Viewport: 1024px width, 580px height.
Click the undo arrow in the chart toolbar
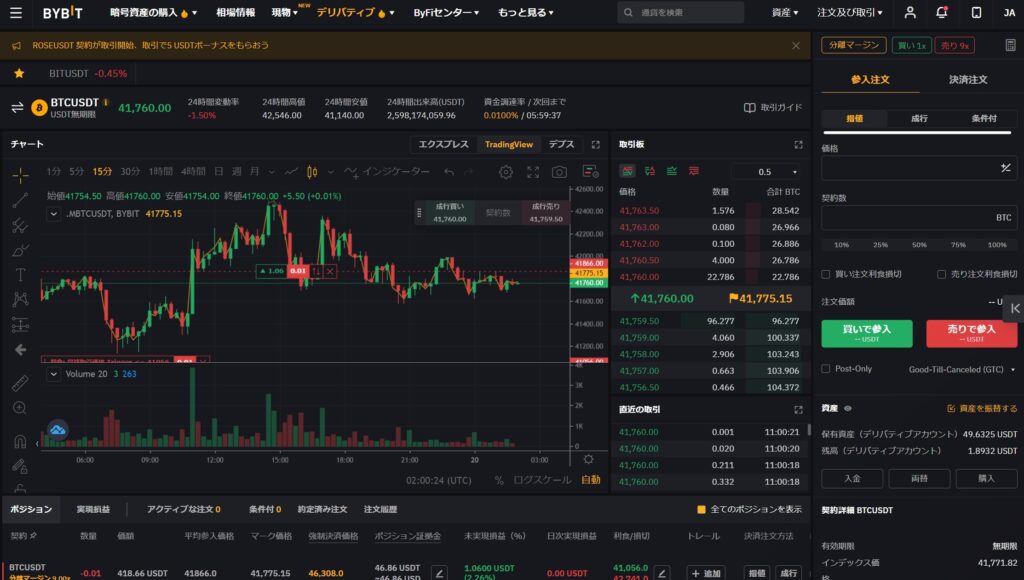pyautogui.click(x=449, y=172)
